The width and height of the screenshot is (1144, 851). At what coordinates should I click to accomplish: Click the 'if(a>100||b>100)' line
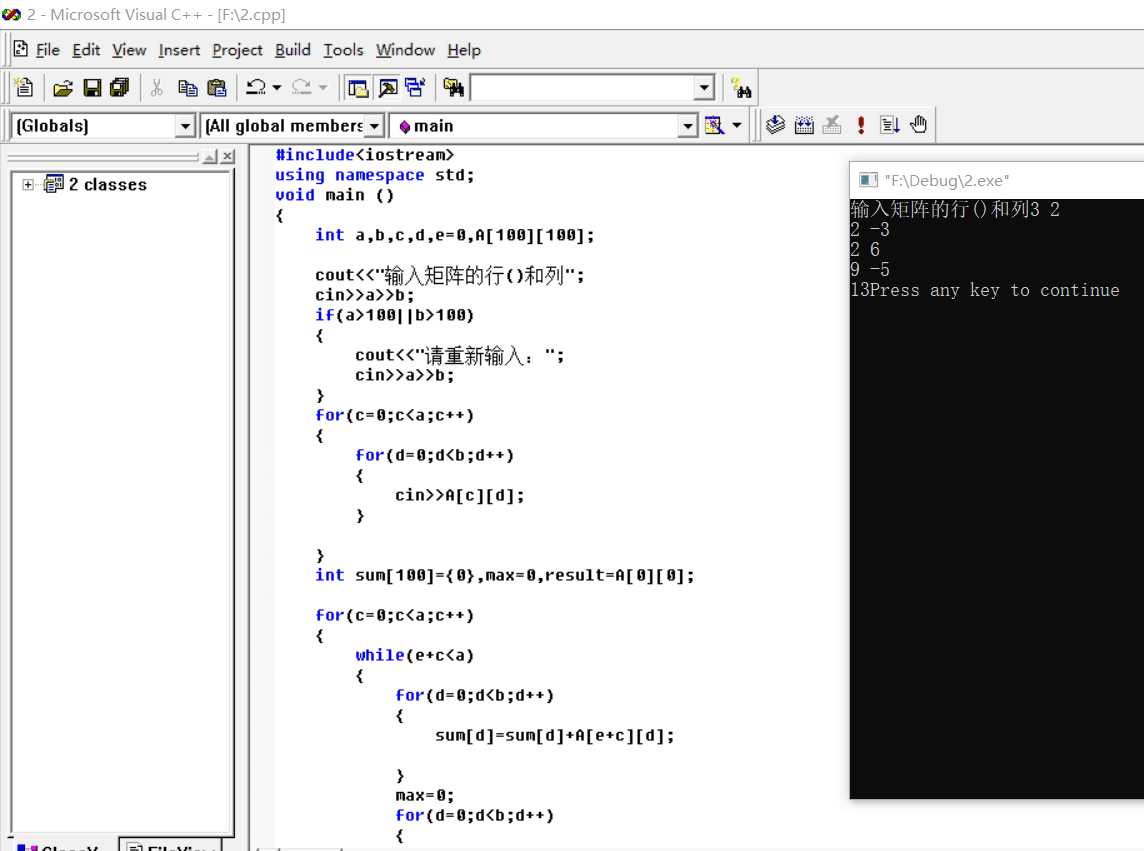pos(395,315)
